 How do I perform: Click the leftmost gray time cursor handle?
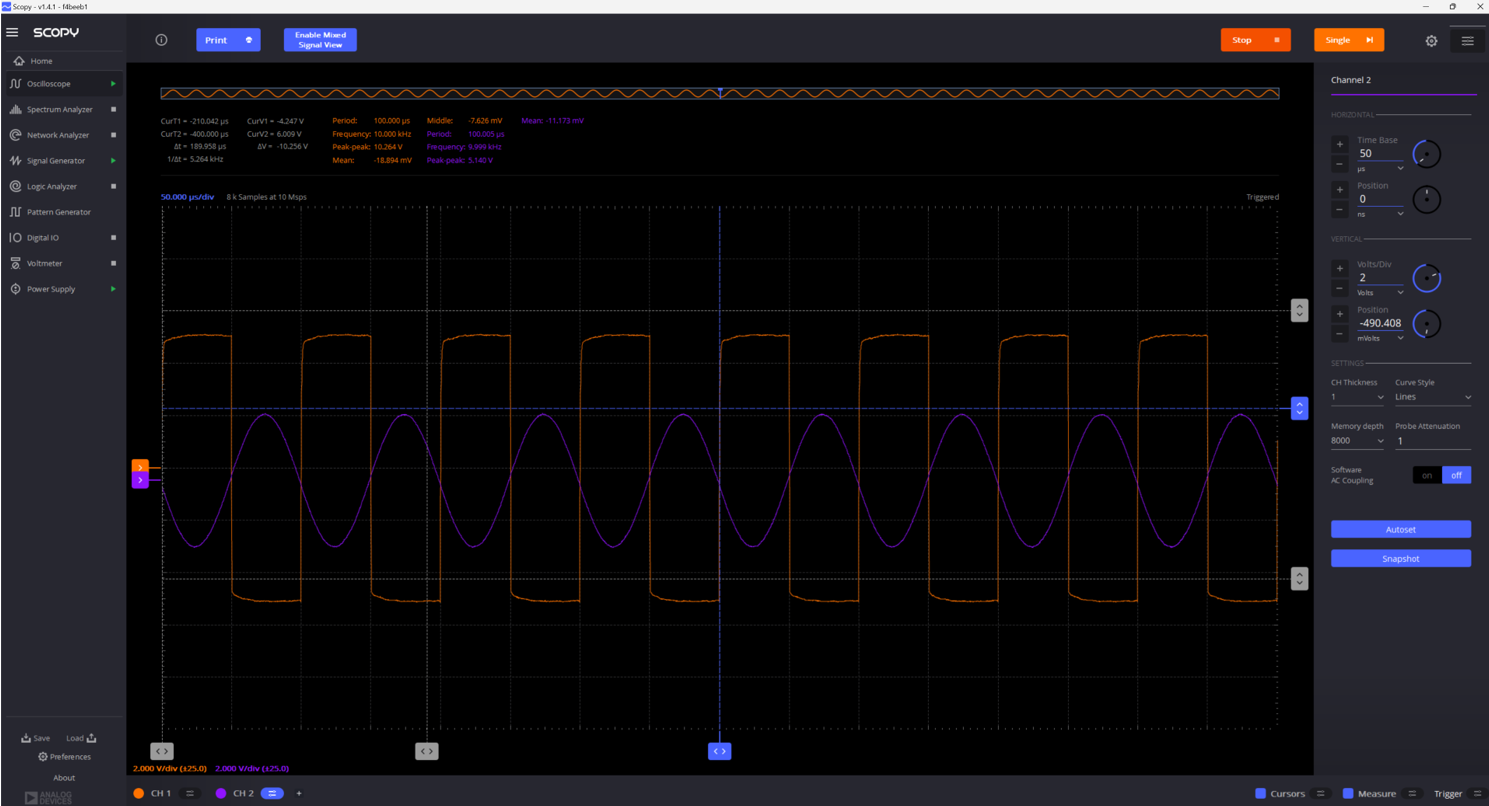tap(162, 751)
